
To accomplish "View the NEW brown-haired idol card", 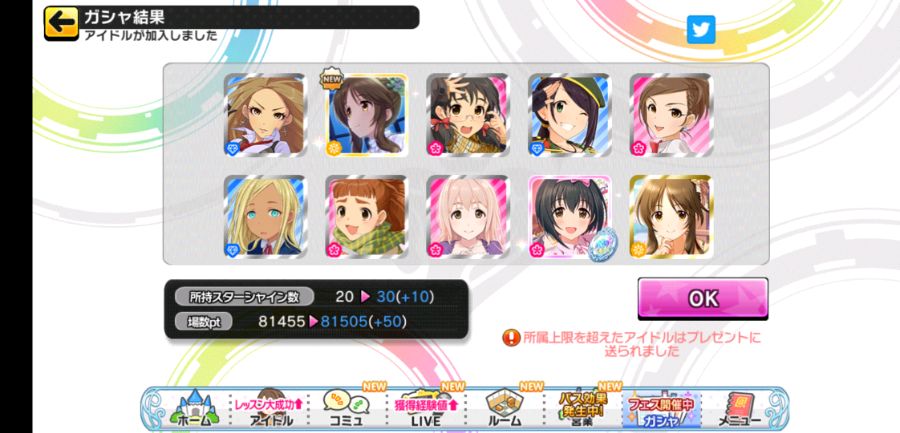I will coord(367,115).
